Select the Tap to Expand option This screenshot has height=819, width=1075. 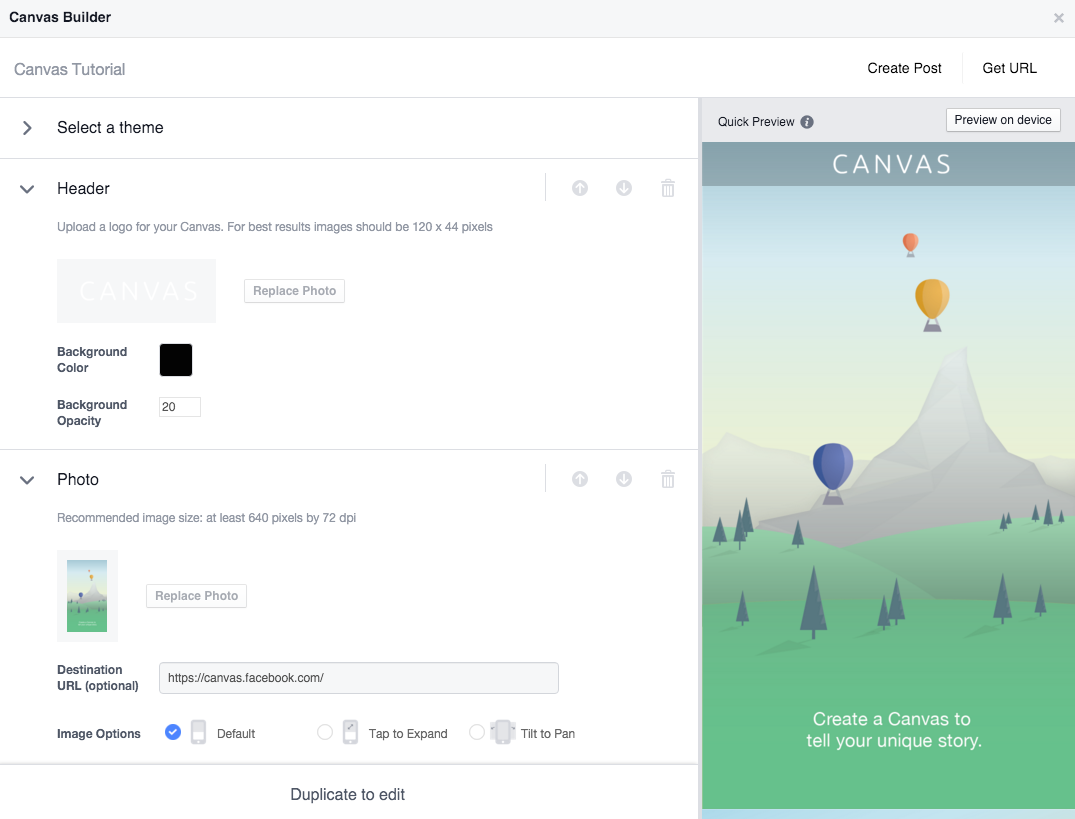tap(325, 732)
